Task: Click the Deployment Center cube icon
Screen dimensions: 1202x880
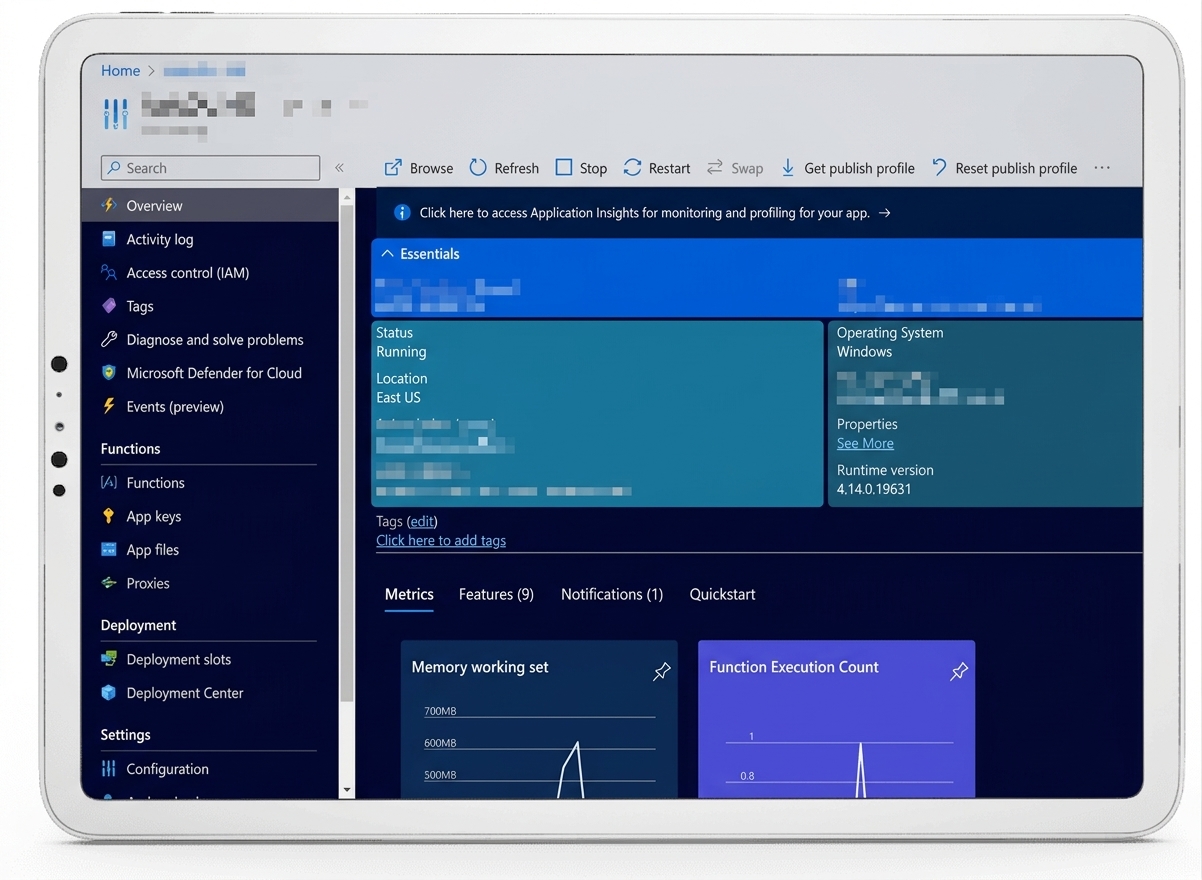Action: tap(109, 692)
